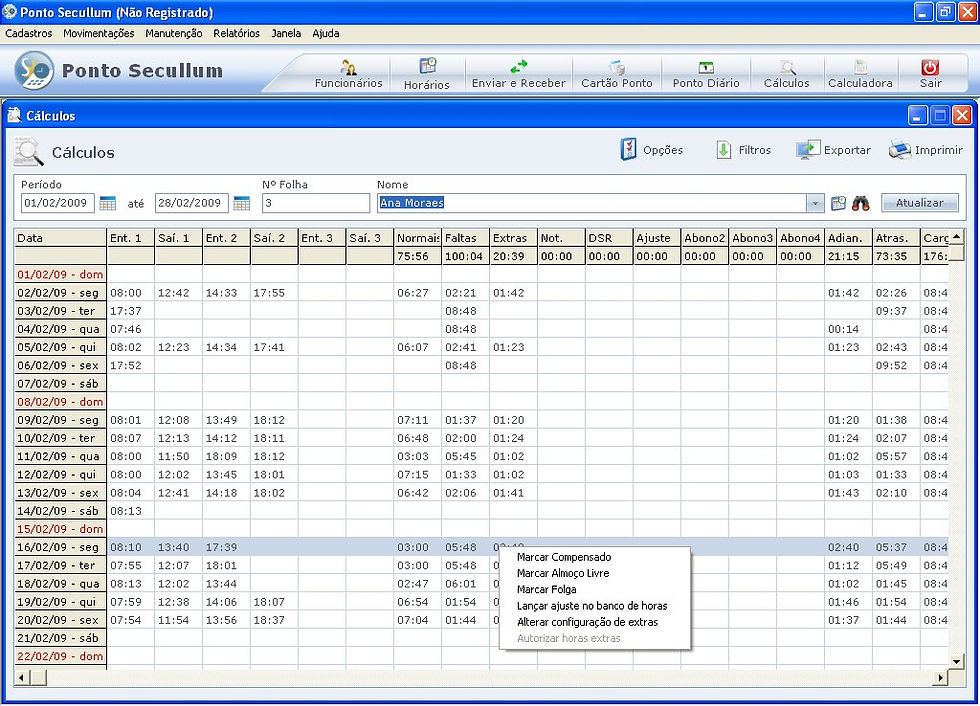Click the 100:04 Faltas total cell
The image size is (980, 706).
click(x=466, y=256)
